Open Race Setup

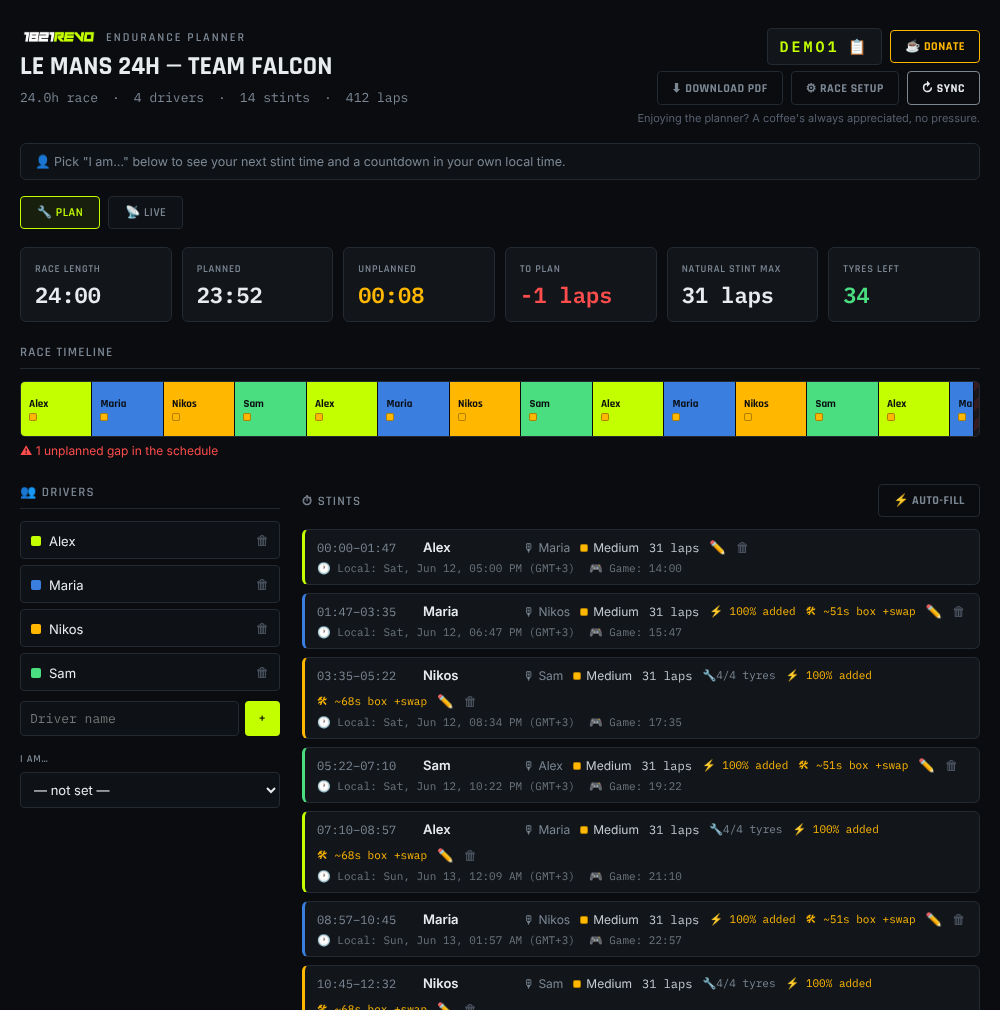(844, 88)
